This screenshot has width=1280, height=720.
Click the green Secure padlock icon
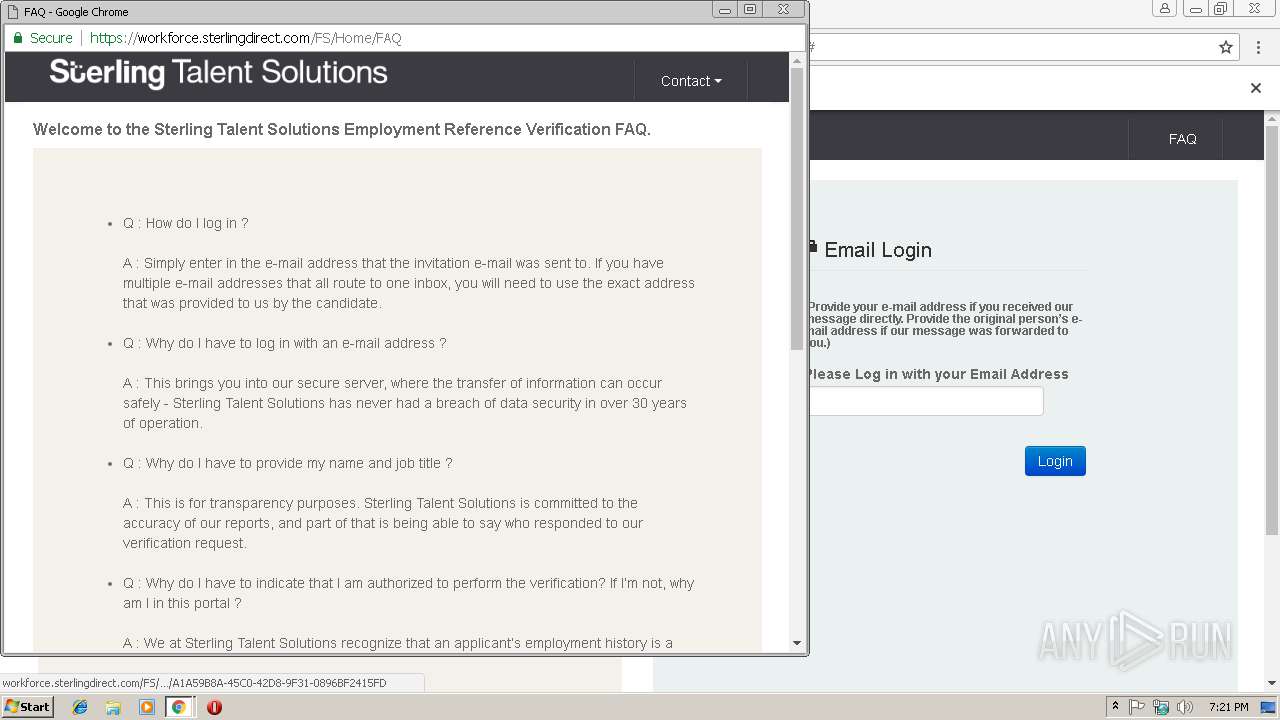click(18, 38)
